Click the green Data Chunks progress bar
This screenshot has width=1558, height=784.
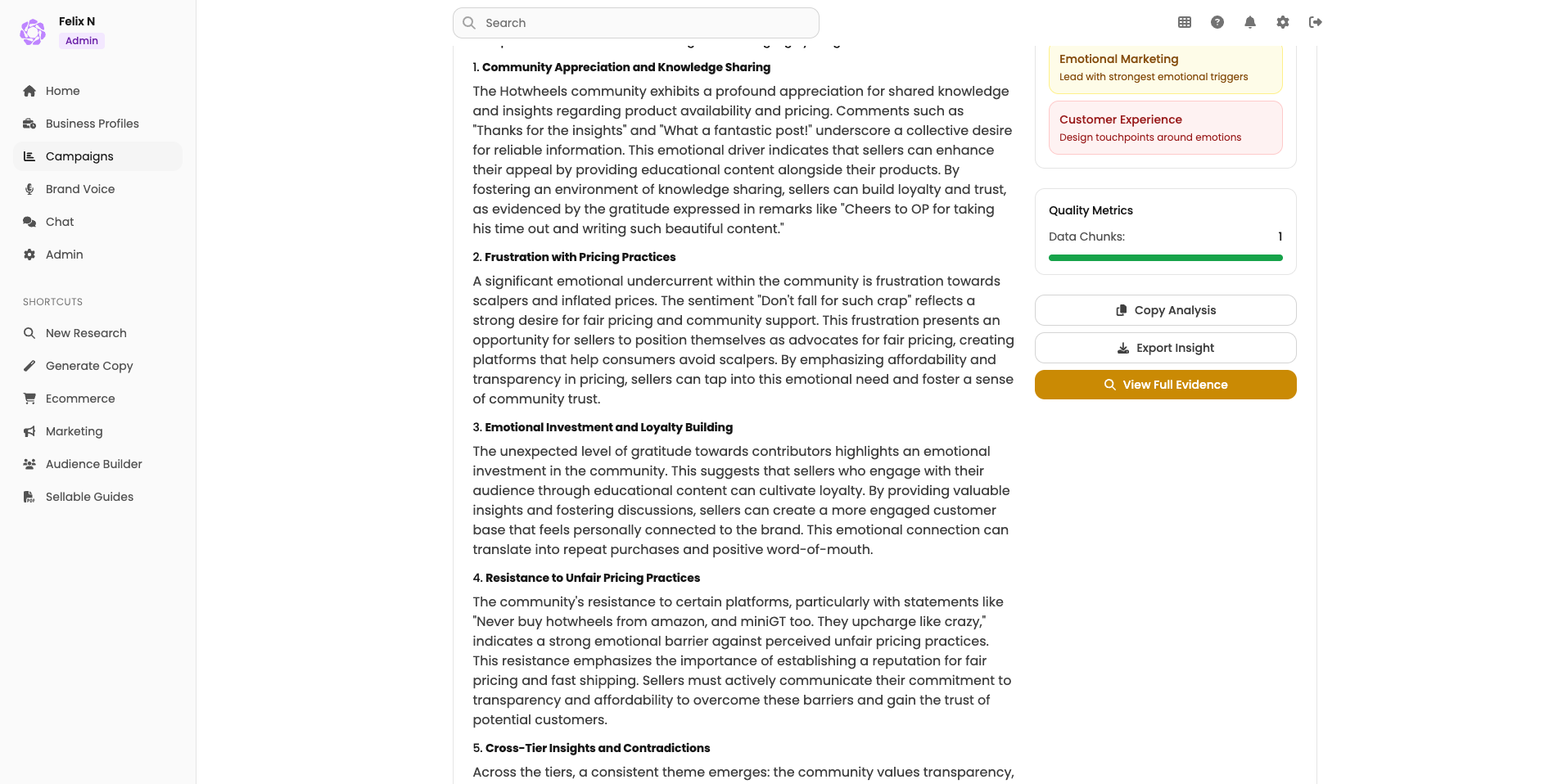(1165, 257)
